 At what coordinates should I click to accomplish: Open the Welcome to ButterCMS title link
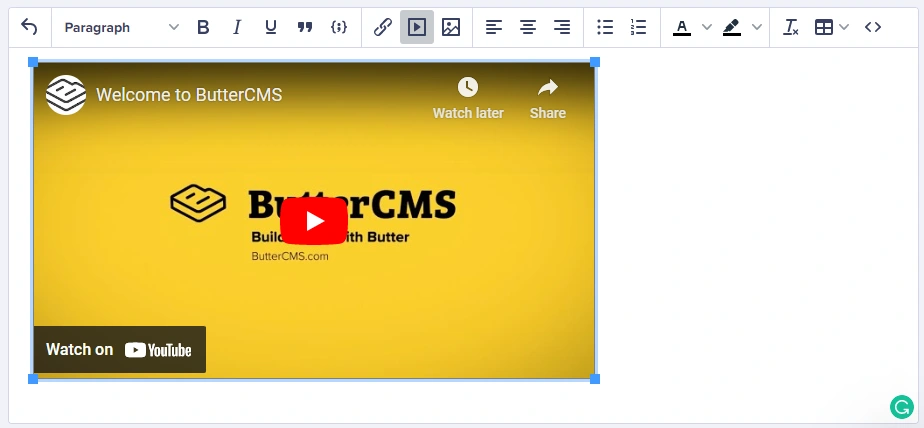pyautogui.click(x=189, y=94)
